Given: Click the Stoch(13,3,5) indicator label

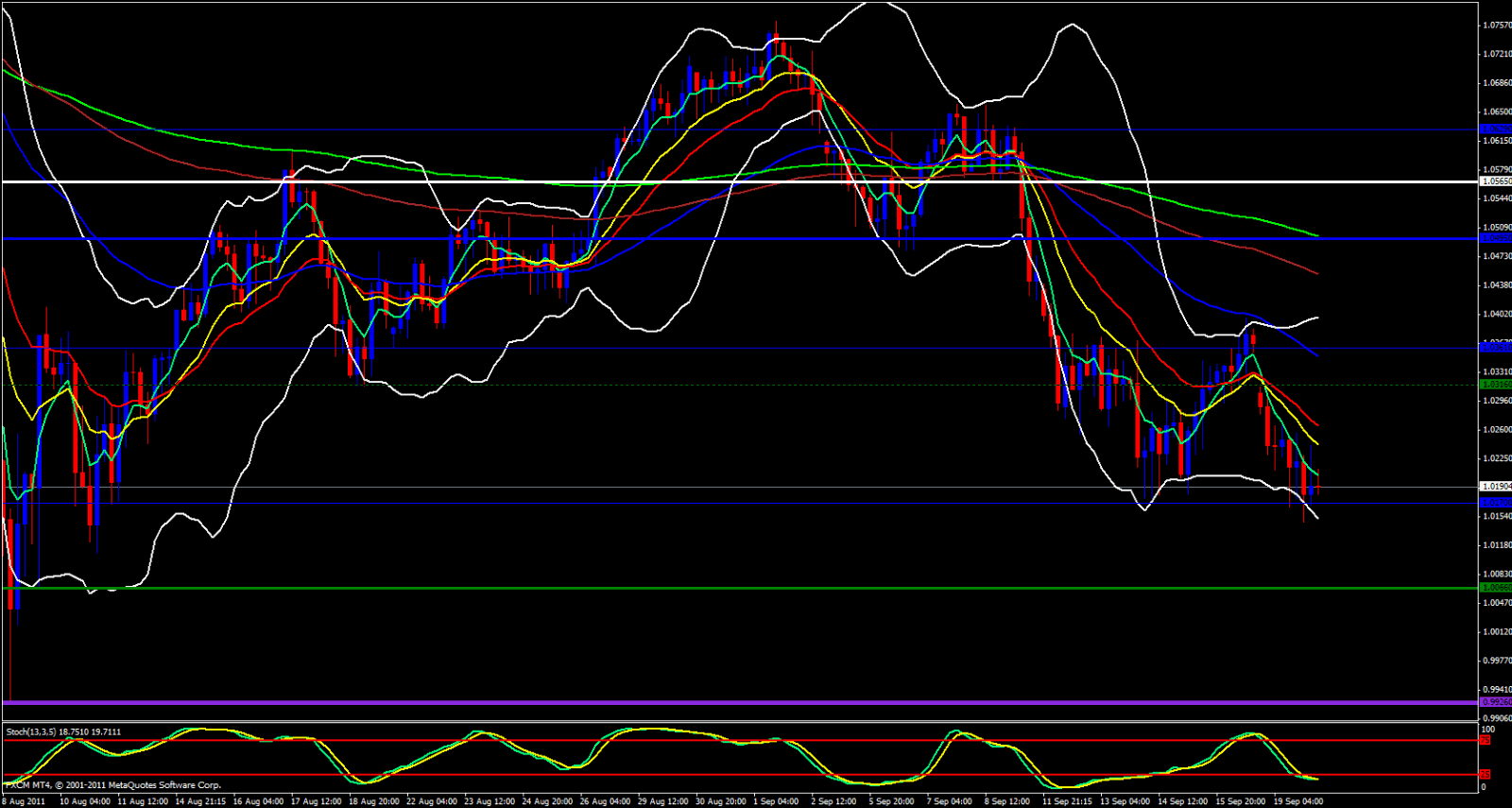Looking at the screenshot, I should pos(63,731).
